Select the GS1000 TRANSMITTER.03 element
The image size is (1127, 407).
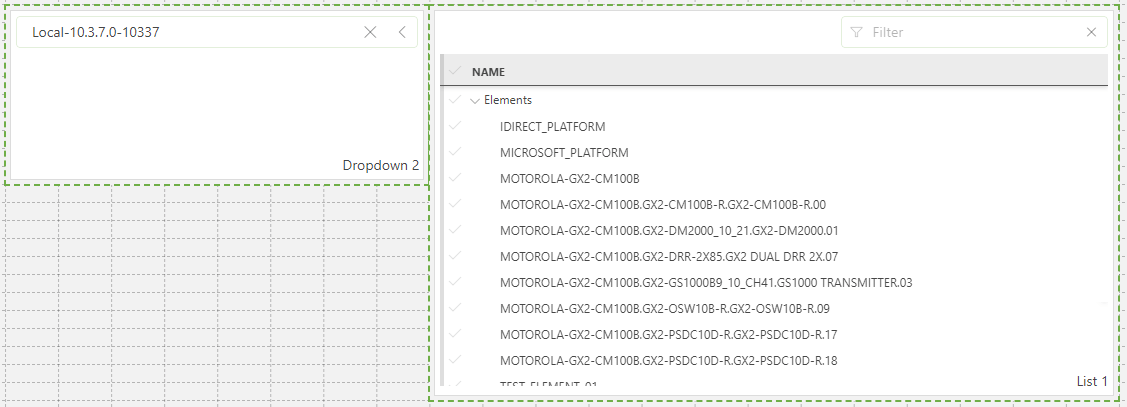click(x=706, y=283)
